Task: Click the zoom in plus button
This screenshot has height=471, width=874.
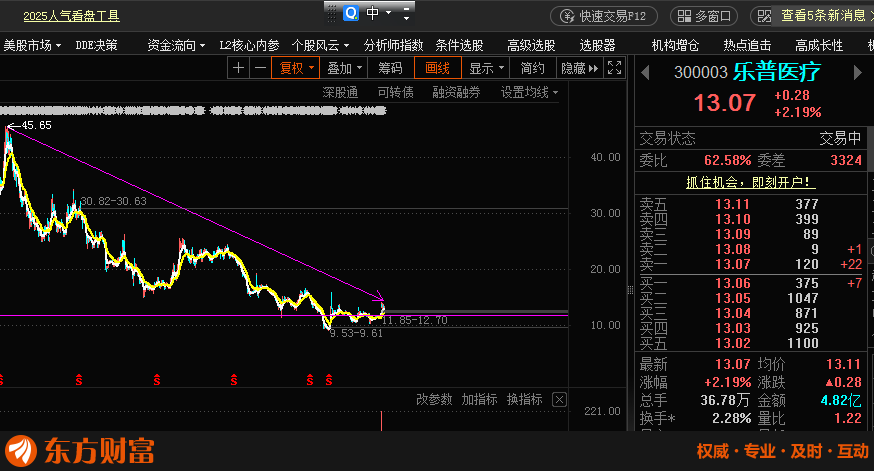Action: tap(239, 68)
